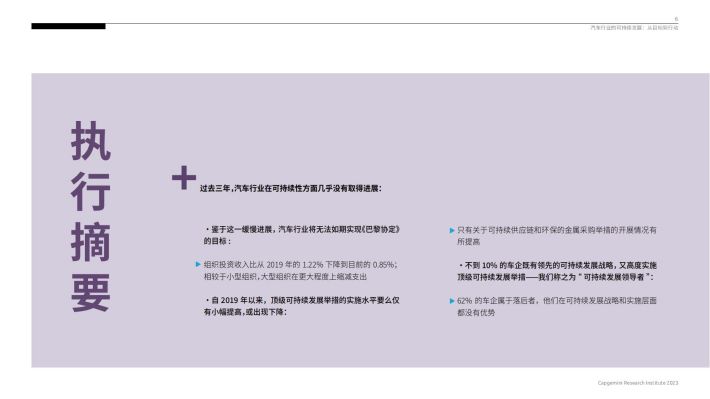Click bold bullet starting 自 2019 年以来

point(302,306)
